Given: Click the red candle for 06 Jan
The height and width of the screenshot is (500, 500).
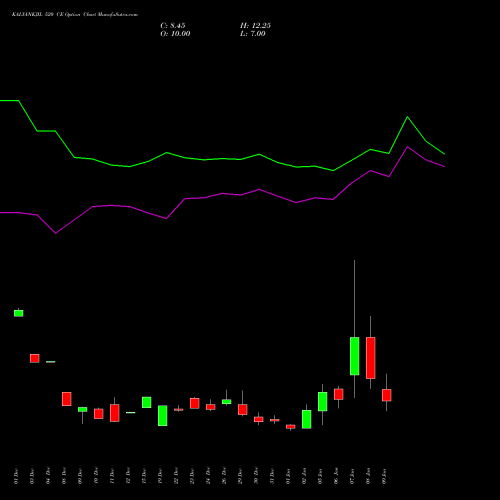Looking at the screenshot, I should [x=339, y=394].
